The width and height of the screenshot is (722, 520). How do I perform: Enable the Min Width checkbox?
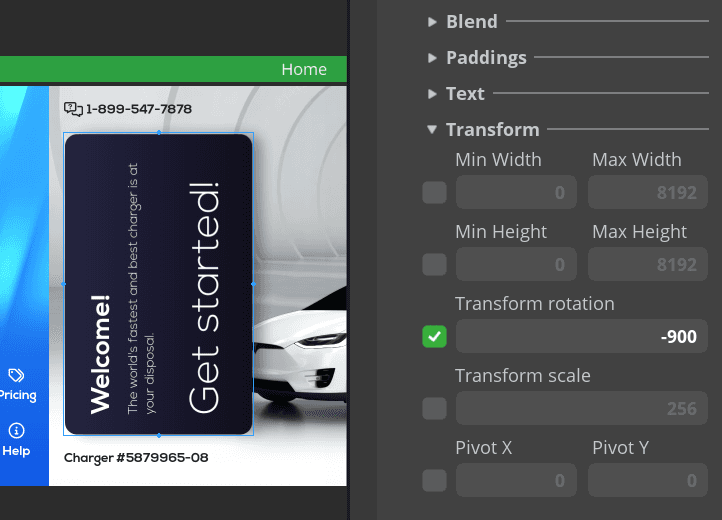(434, 193)
